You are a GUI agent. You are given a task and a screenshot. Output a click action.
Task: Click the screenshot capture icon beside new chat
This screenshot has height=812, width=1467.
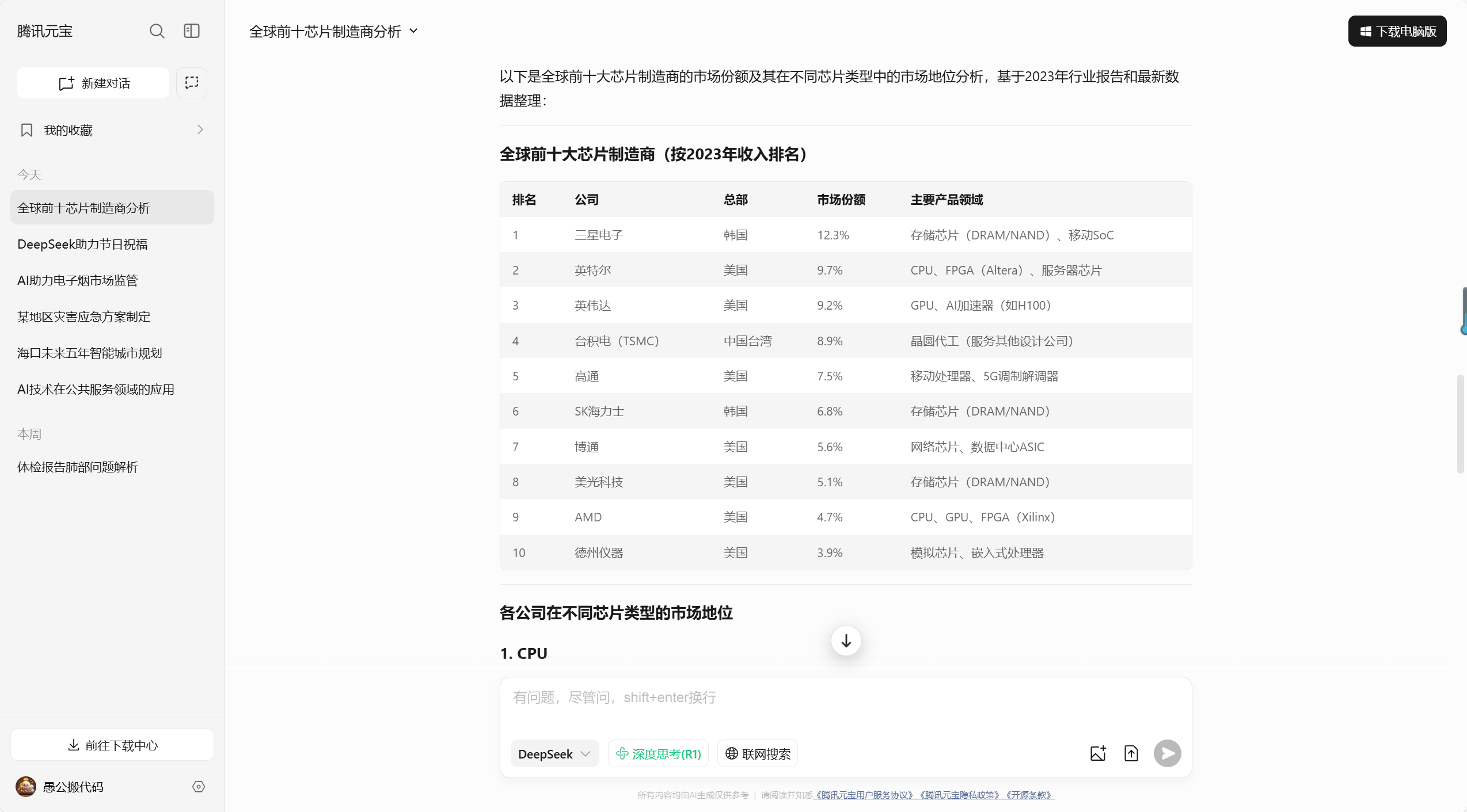[x=192, y=83]
